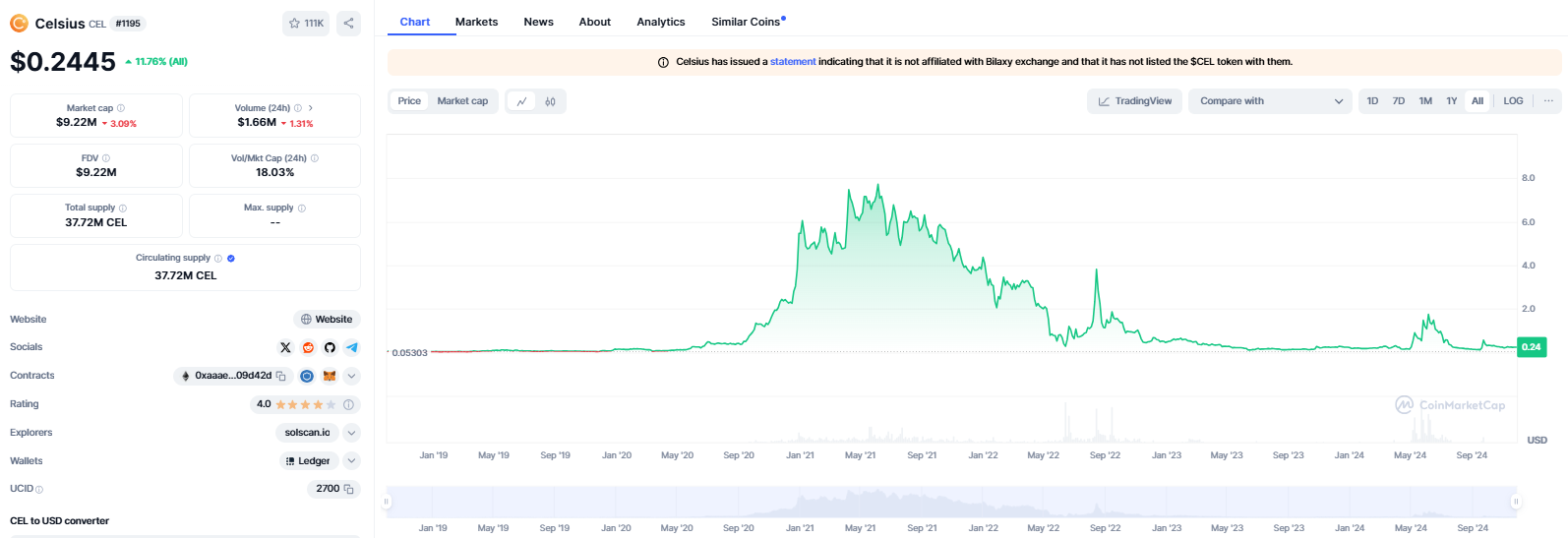The height and width of the screenshot is (538, 1568).
Task: Click the Market cap info icon
Action: tap(121, 108)
